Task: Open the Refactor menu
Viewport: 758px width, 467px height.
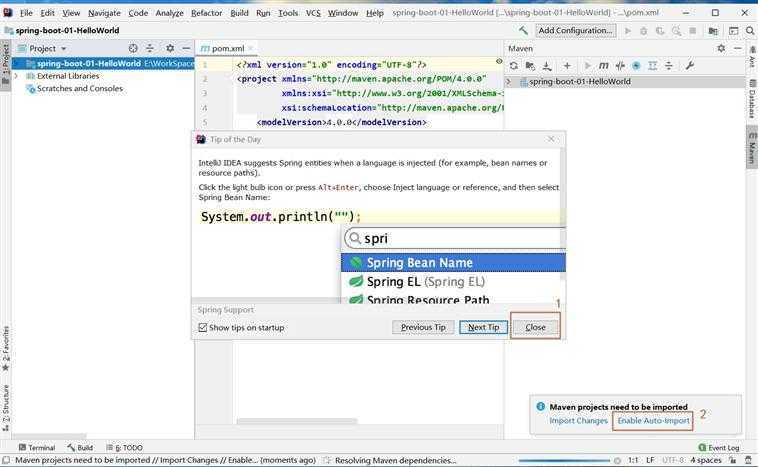Action: click(x=206, y=13)
